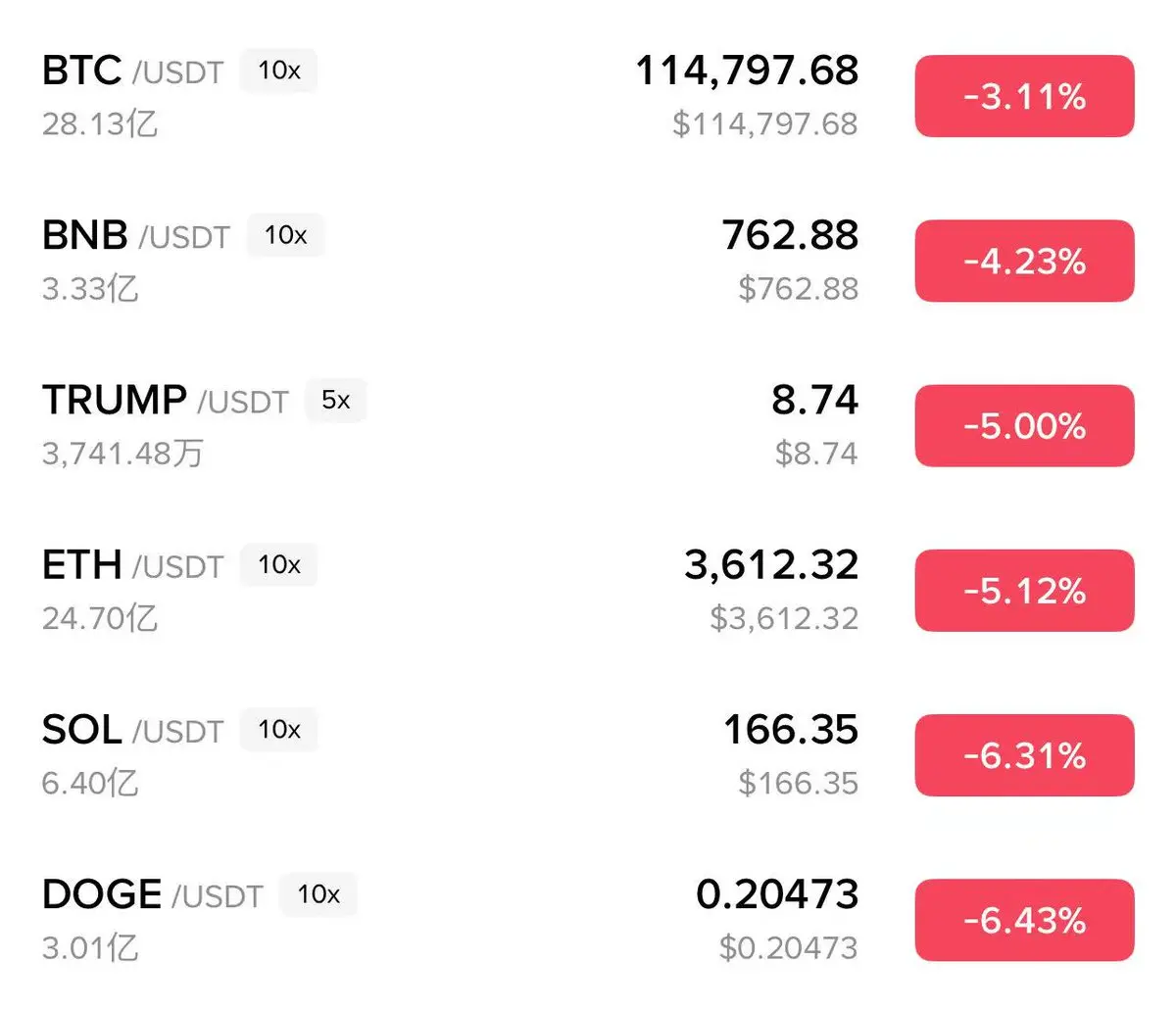Click the -6.31% change button for SOL
Screen dimensions: 1176x1009
tap(1024, 755)
